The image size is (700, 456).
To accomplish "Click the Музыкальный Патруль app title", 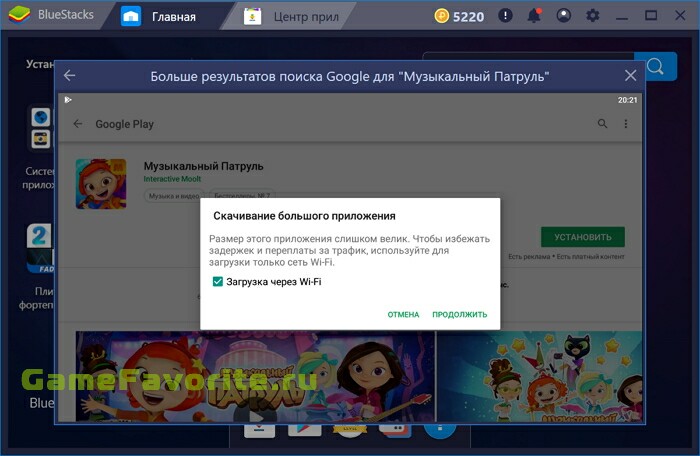I will point(204,166).
